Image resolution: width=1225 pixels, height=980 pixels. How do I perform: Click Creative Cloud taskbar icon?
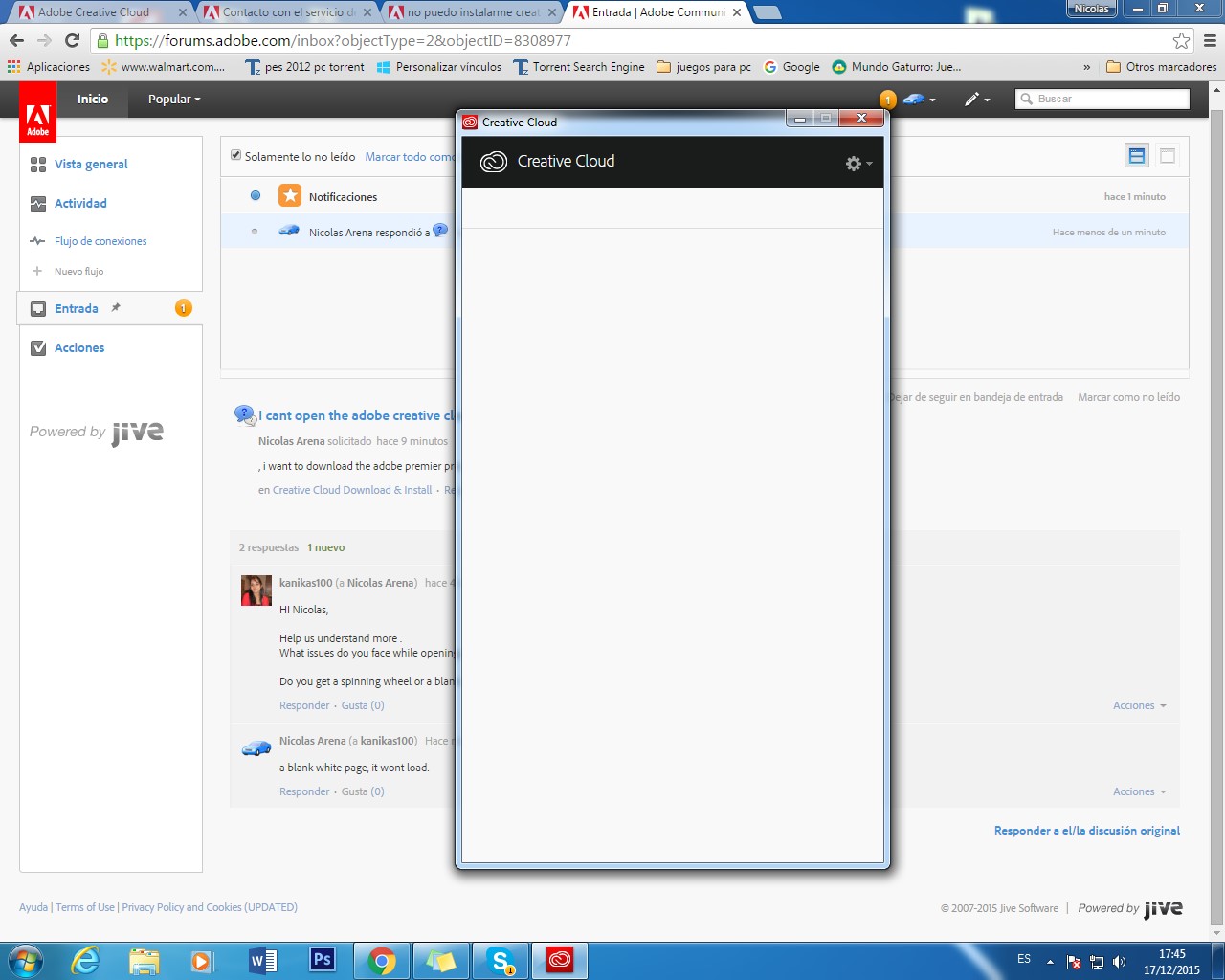click(x=560, y=960)
